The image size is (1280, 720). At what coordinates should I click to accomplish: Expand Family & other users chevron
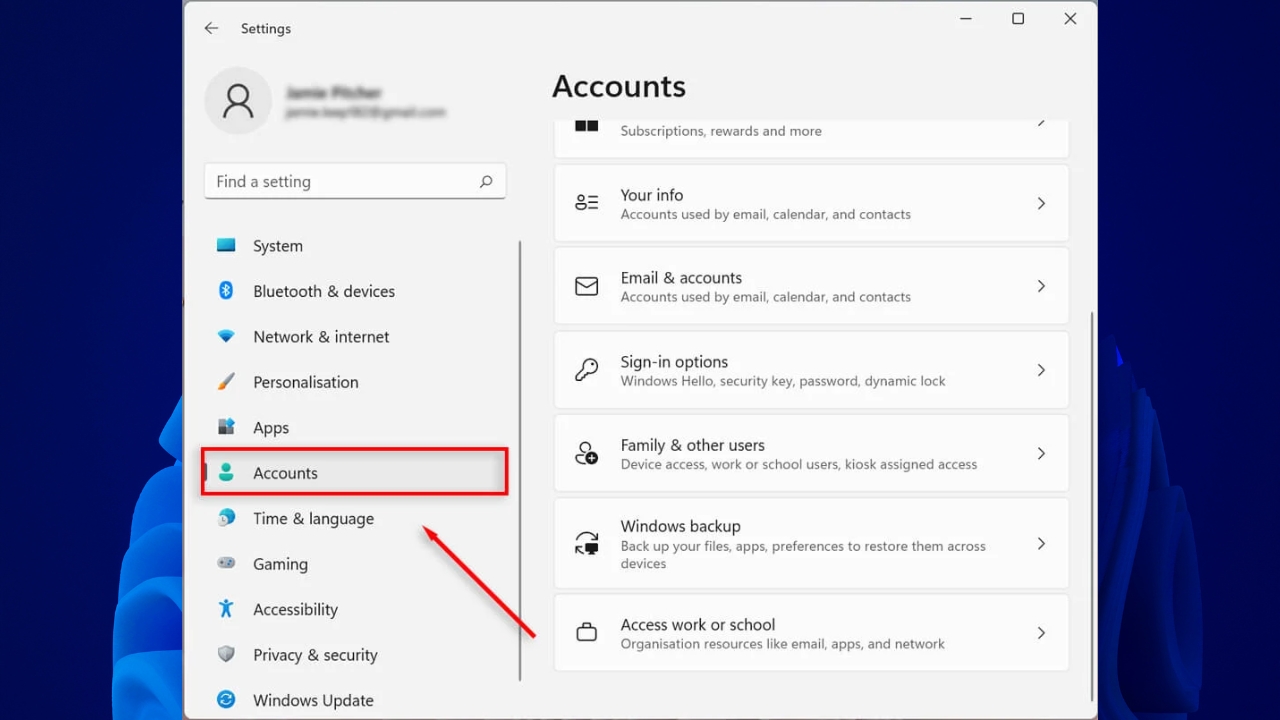click(x=1041, y=453)
